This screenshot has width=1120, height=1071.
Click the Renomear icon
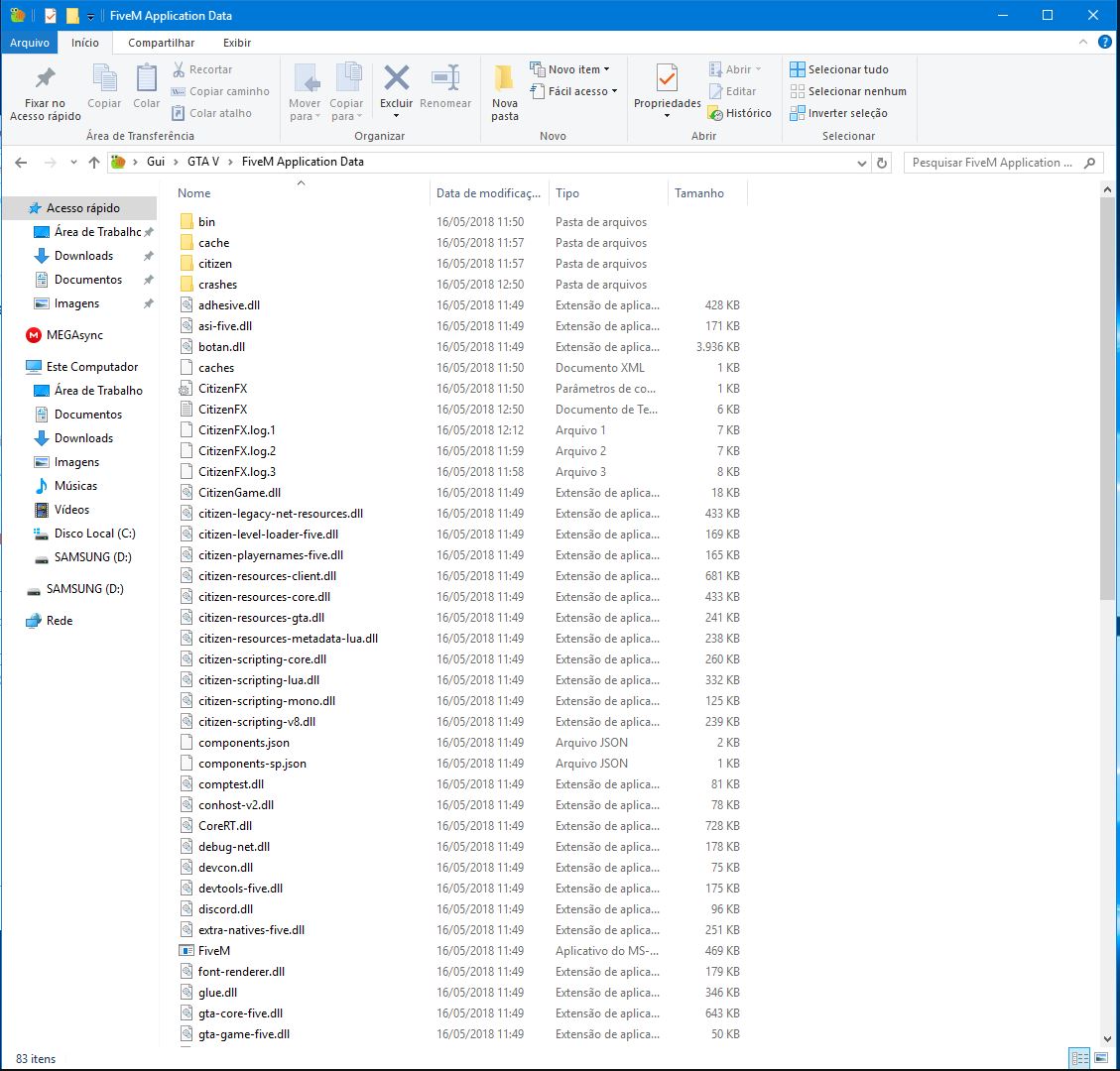tap(445, 77)
